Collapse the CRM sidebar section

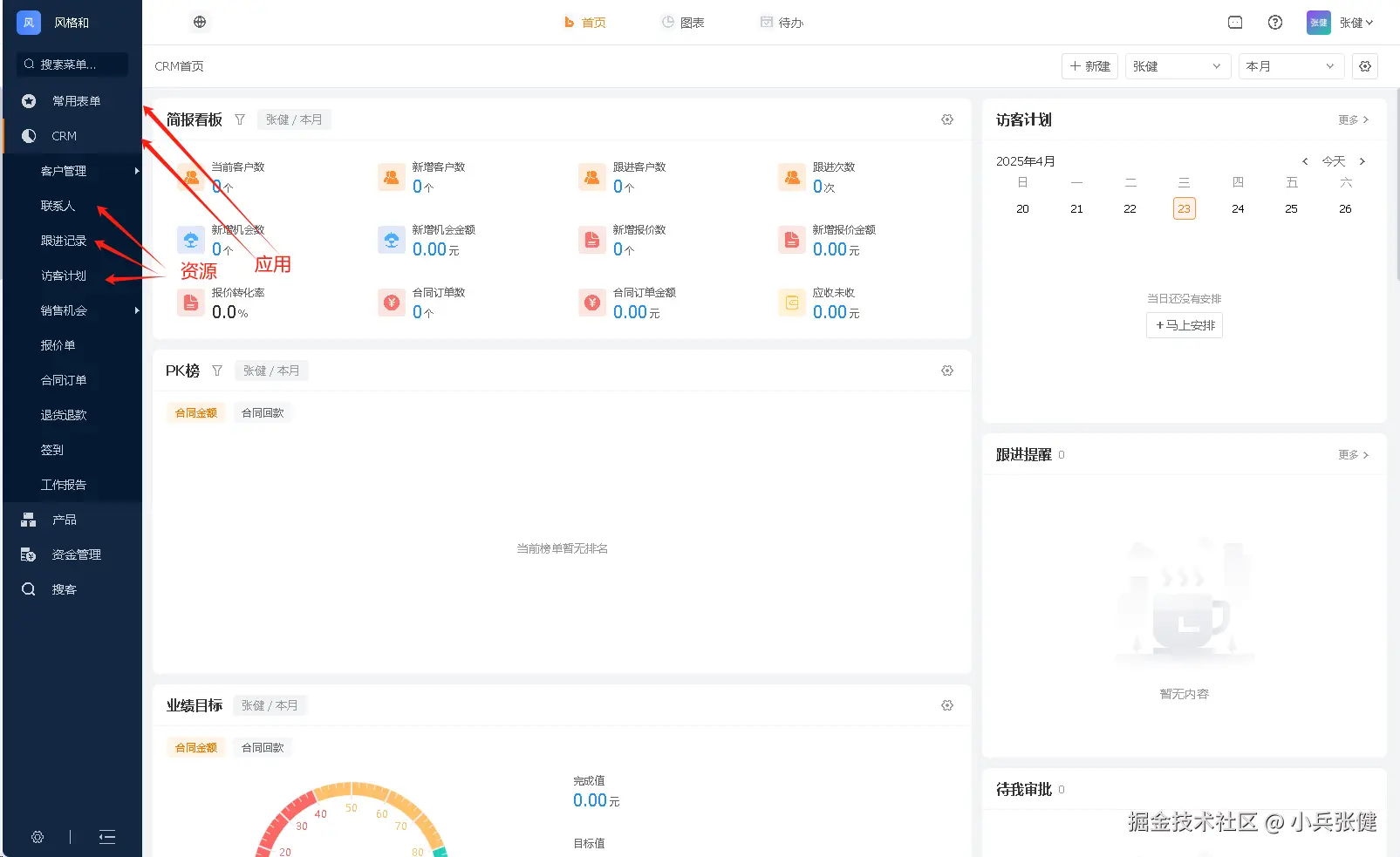tap(73, 136)
